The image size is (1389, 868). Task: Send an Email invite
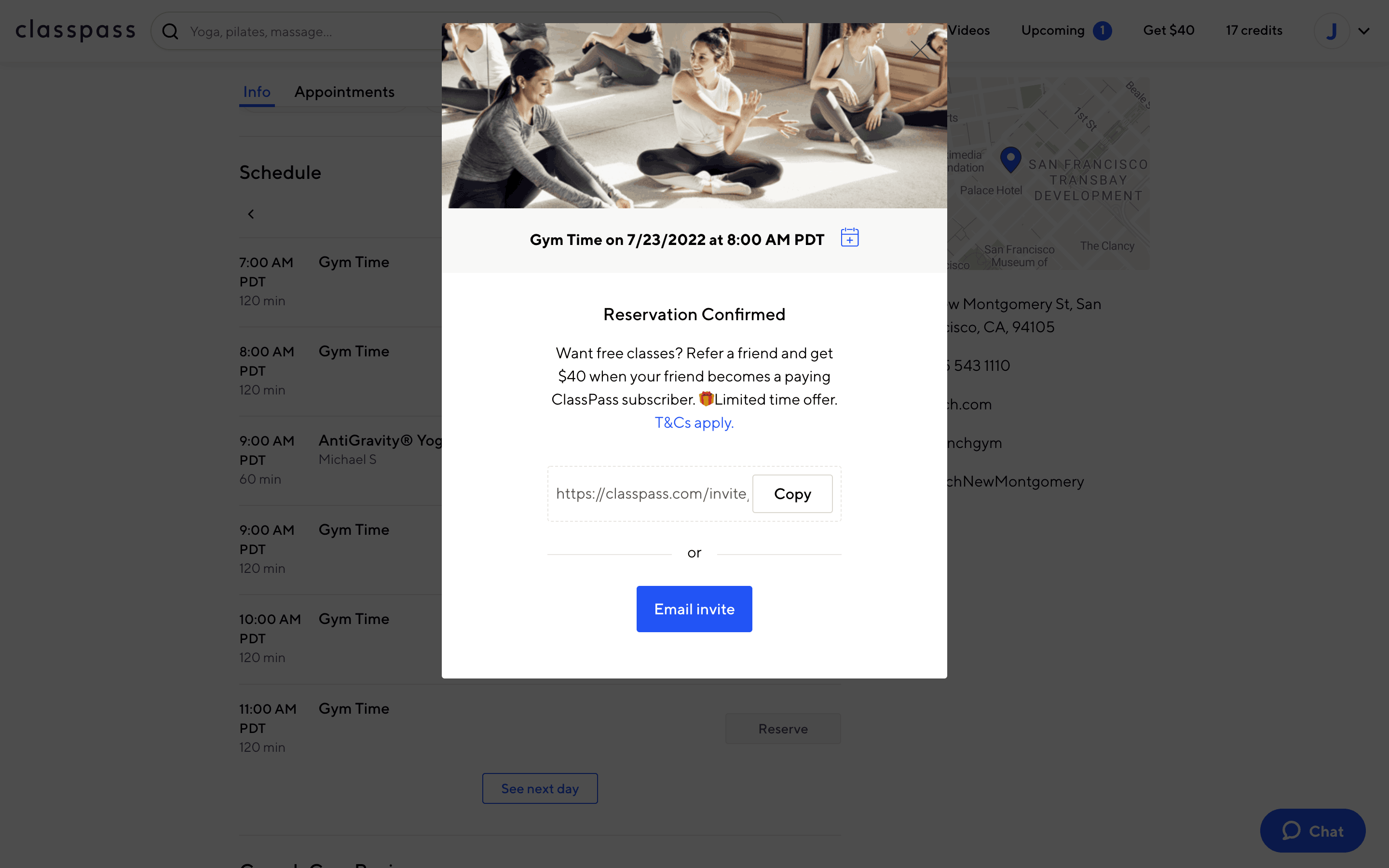pos(694,609)
